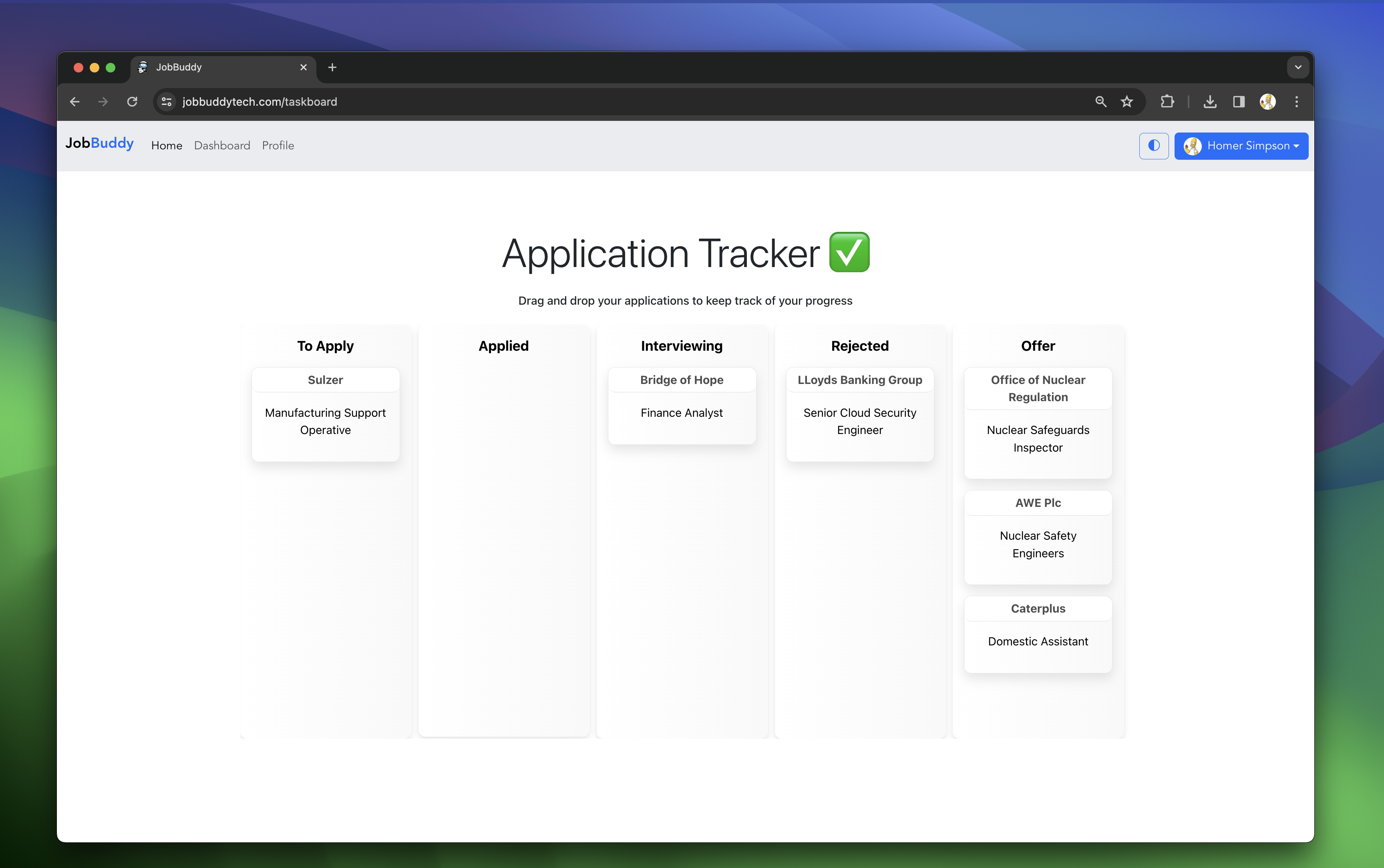Open the Homer Simpson user dropdown
Screen dimensions: 1384x868
coord(1241,146)
